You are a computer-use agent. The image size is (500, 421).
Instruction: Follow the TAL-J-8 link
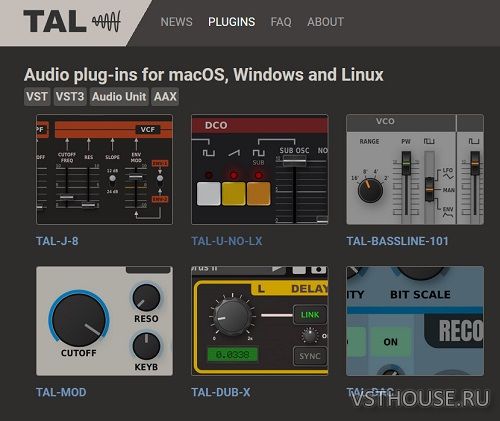point(57,241)
